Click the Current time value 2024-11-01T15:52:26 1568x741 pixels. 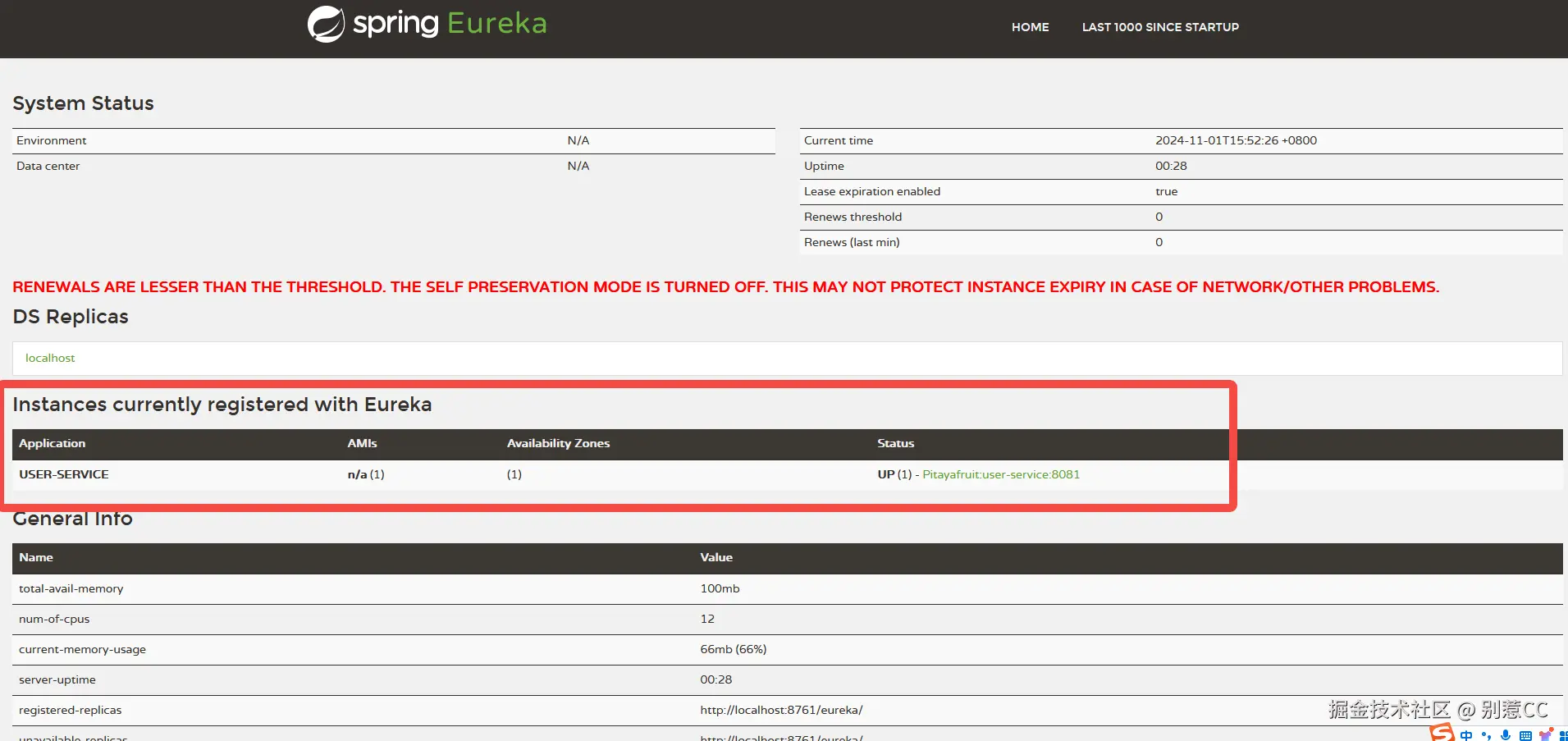1237,140
